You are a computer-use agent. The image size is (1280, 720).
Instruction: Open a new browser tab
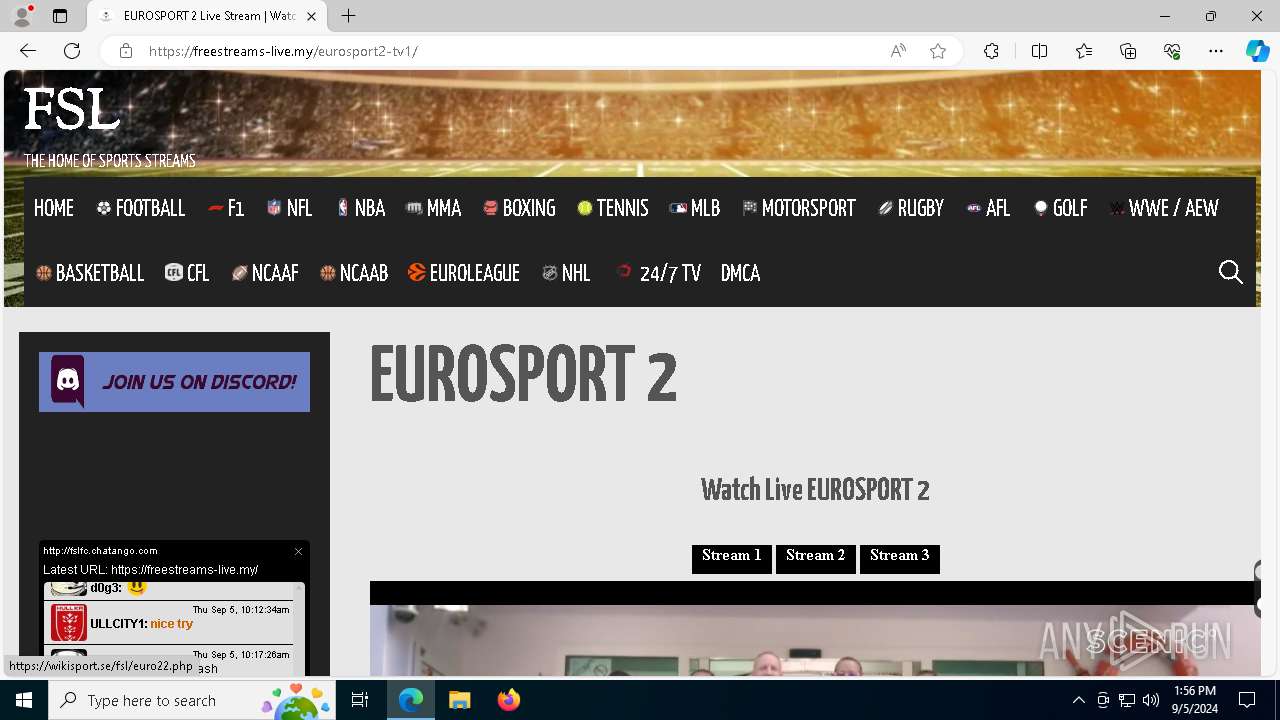point(348,16)
